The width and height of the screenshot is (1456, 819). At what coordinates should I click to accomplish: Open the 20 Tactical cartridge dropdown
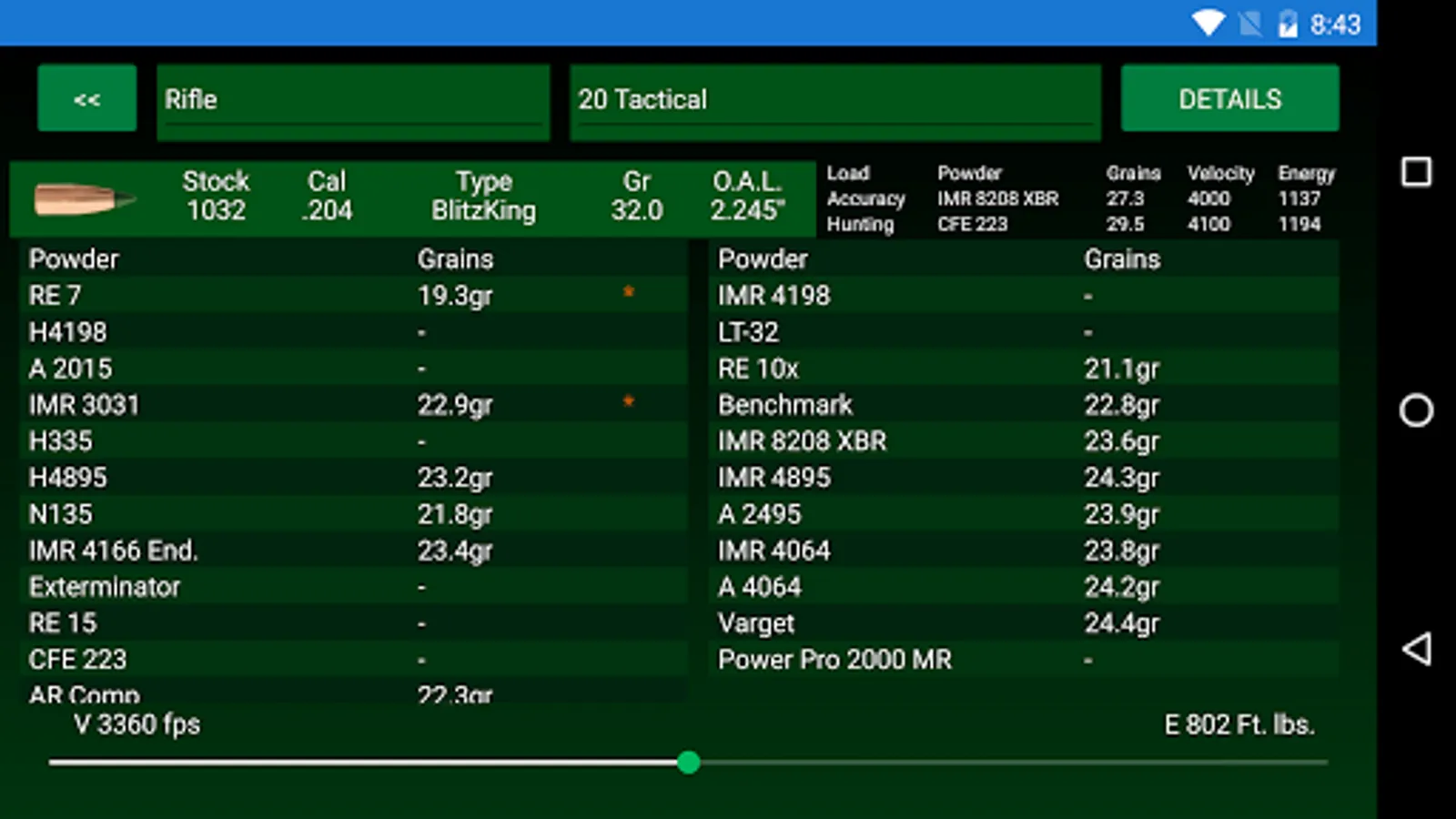click(x=835, y=102)
